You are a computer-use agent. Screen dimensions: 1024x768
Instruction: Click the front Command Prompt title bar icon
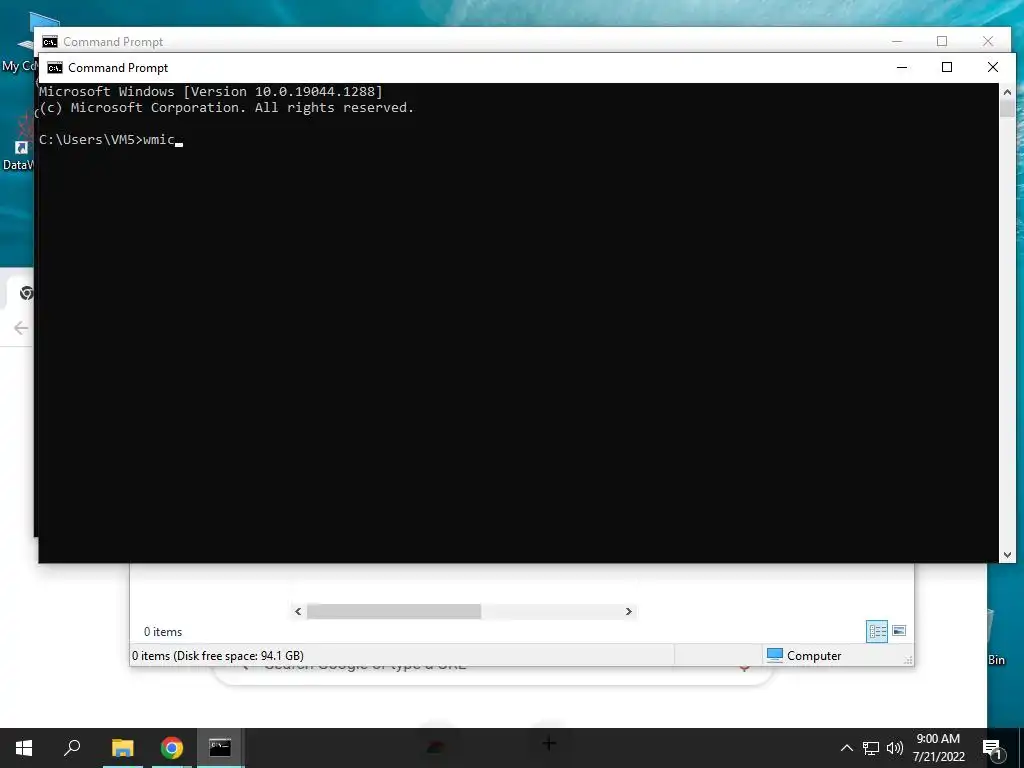point(55,68)
